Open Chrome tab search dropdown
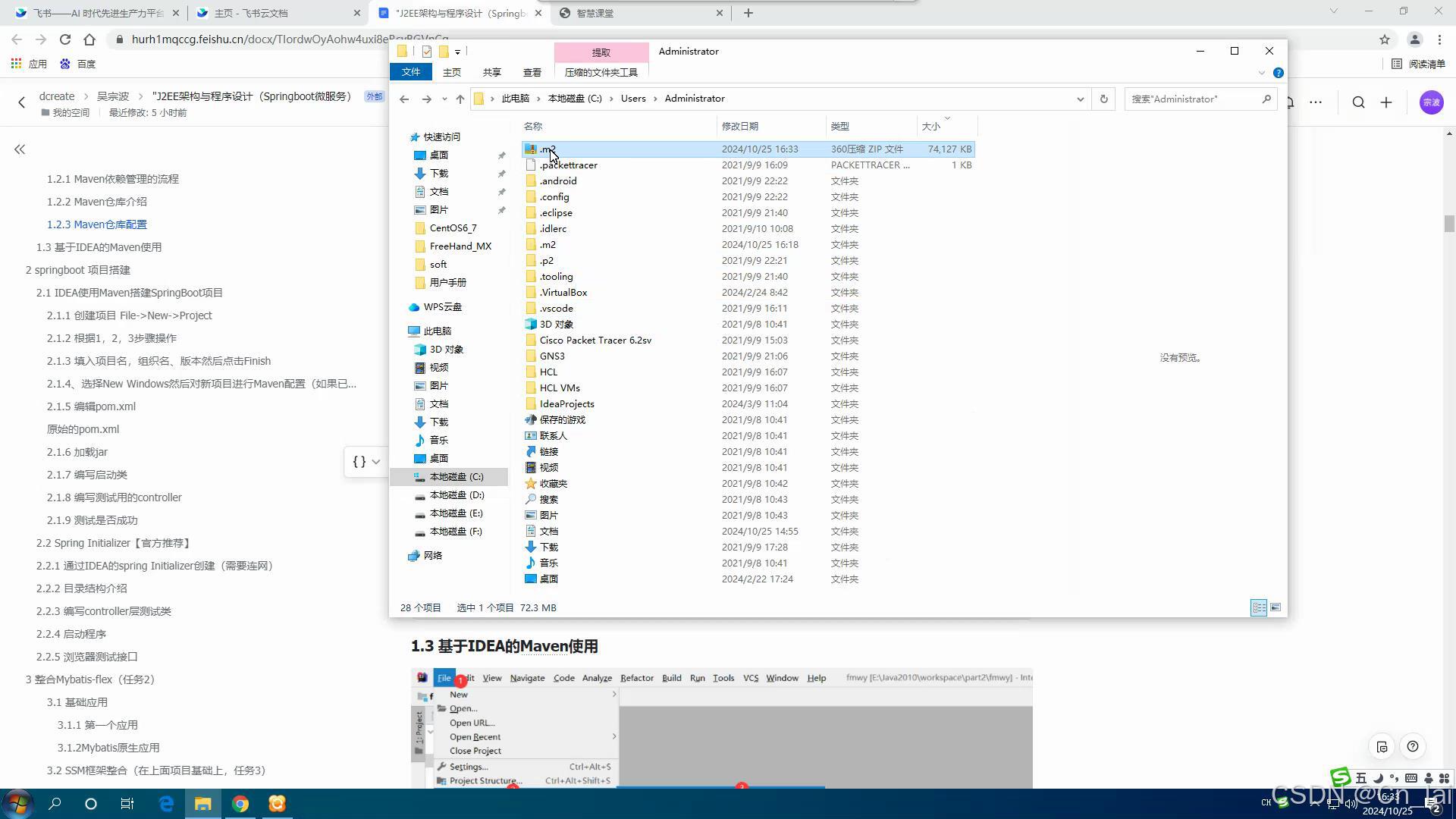1456x819 pixels. (1334, 11)
